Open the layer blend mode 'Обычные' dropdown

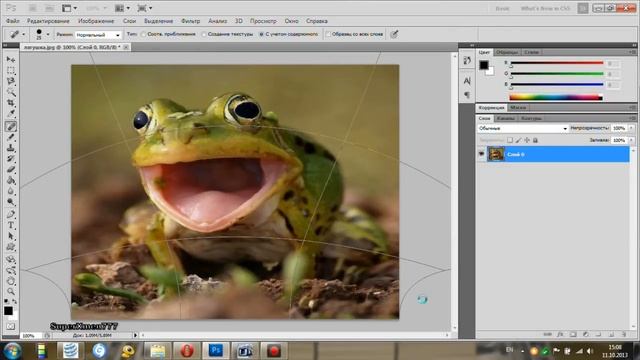[522, 129]
